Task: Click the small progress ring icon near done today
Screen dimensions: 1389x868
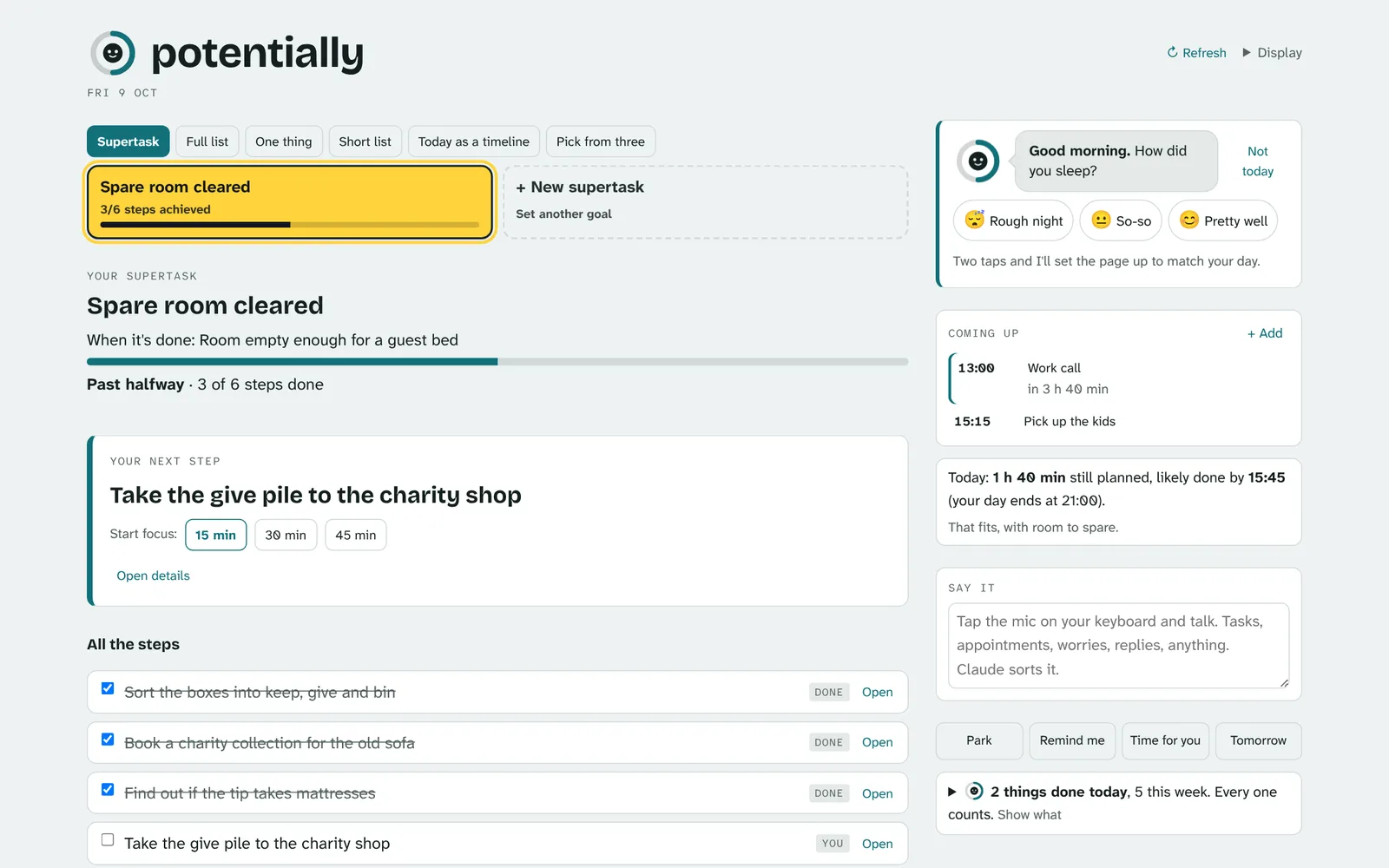Action: pos(974,791)
